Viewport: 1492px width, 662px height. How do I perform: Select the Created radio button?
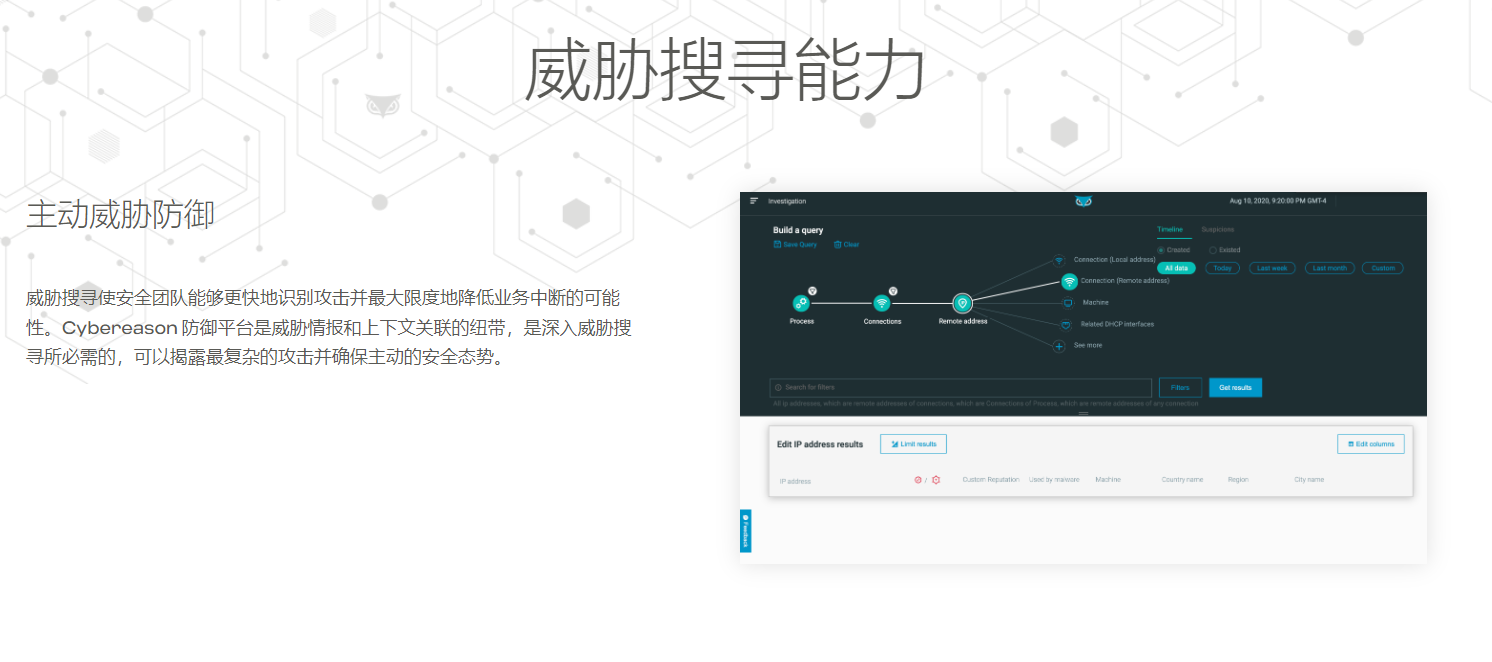1161,250
